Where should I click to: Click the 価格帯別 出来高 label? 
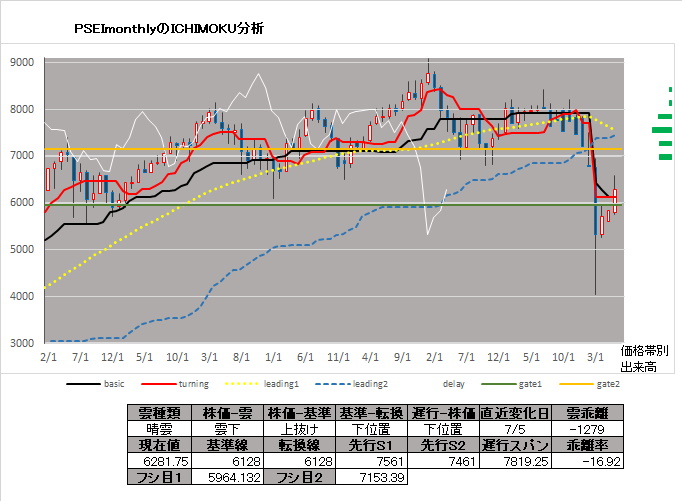tap(644, 359)
